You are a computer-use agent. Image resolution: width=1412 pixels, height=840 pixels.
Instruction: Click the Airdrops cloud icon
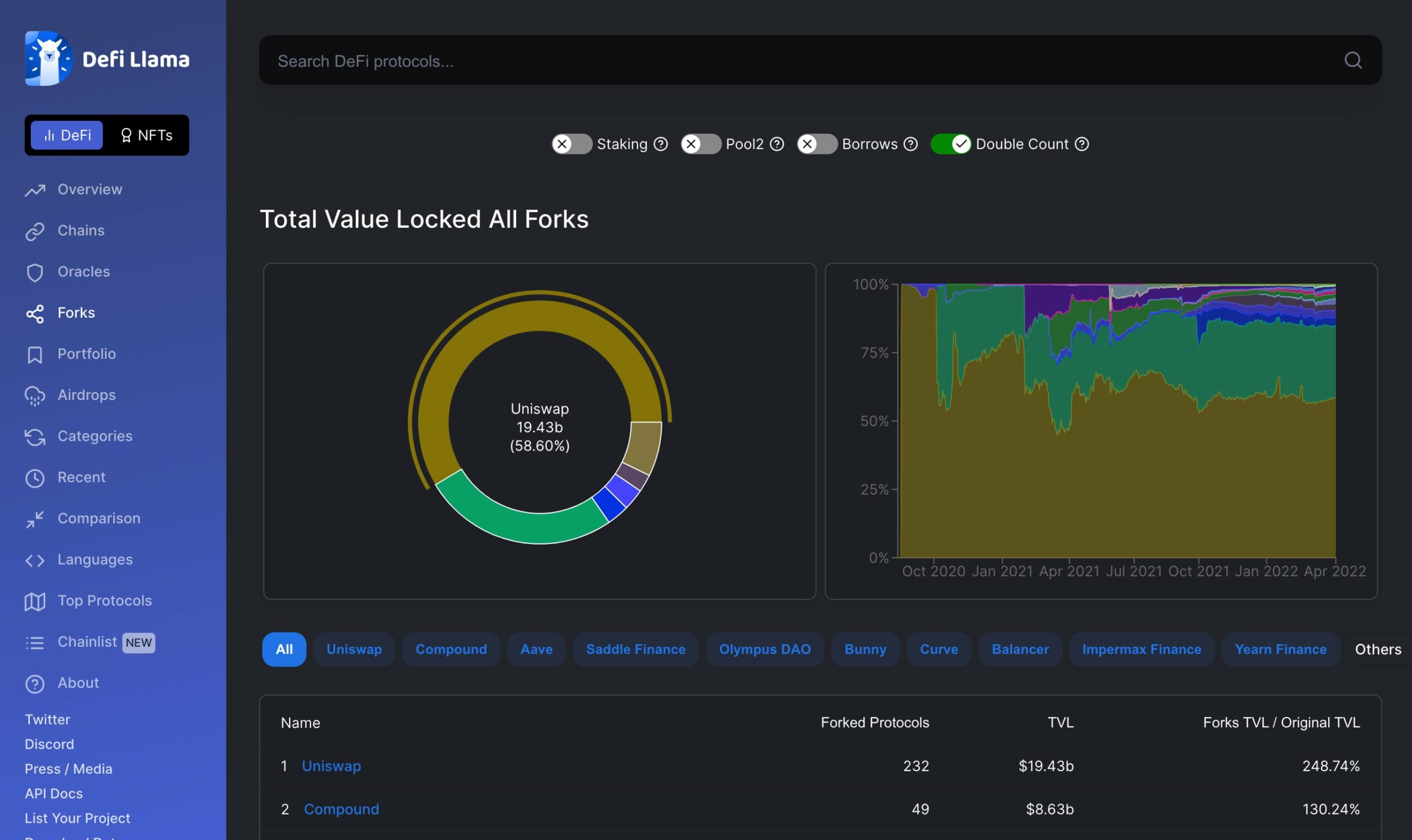pyautogui.click(x=35, y=395)
